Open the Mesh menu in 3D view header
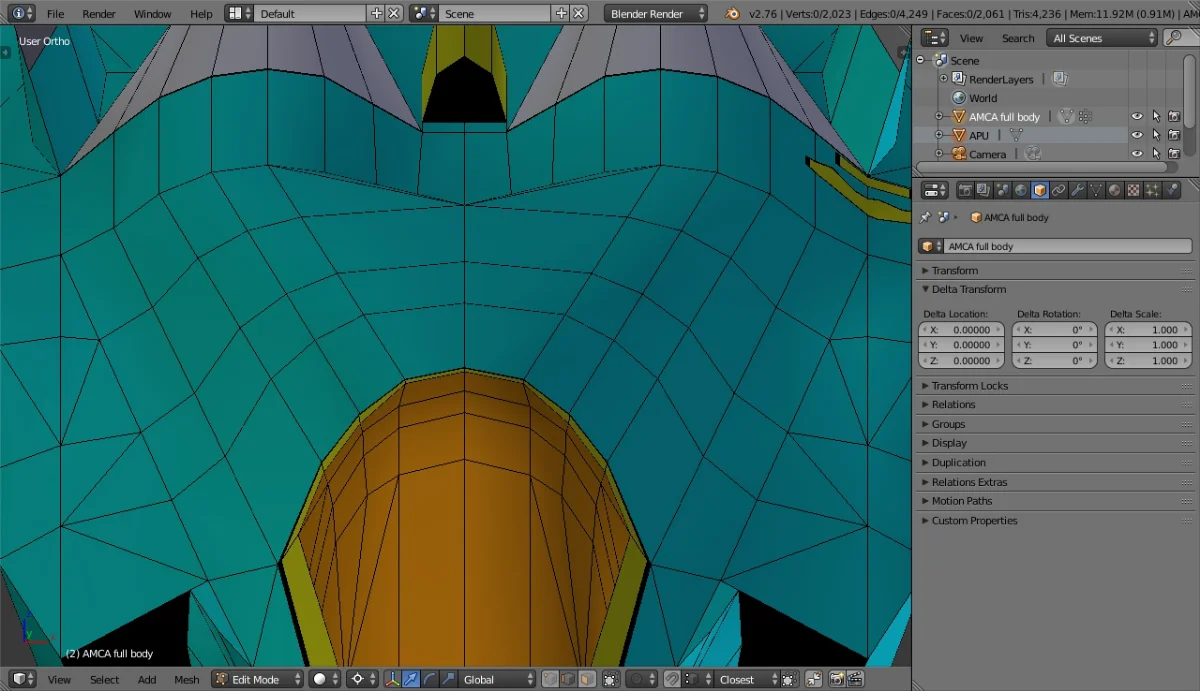 coord(187,679)
